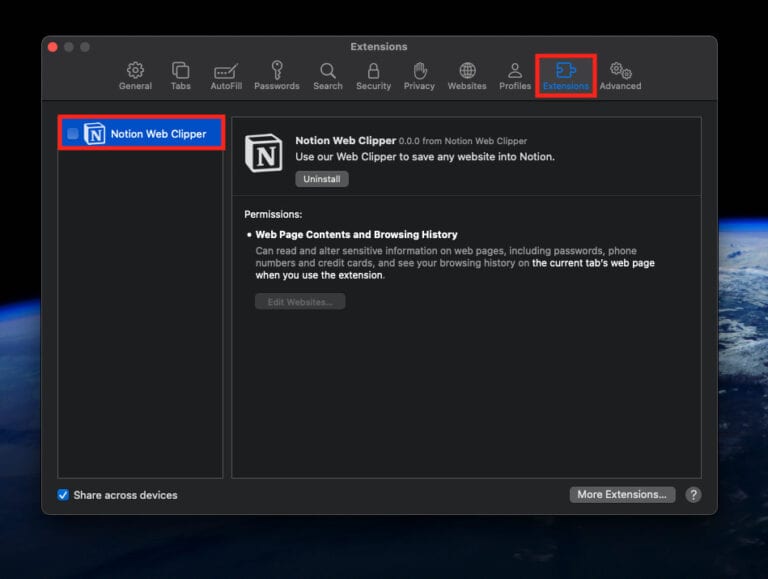Click the Uninstall button
Image resolution: width=768 pixels, height=579 pixels.
point(321,179)
